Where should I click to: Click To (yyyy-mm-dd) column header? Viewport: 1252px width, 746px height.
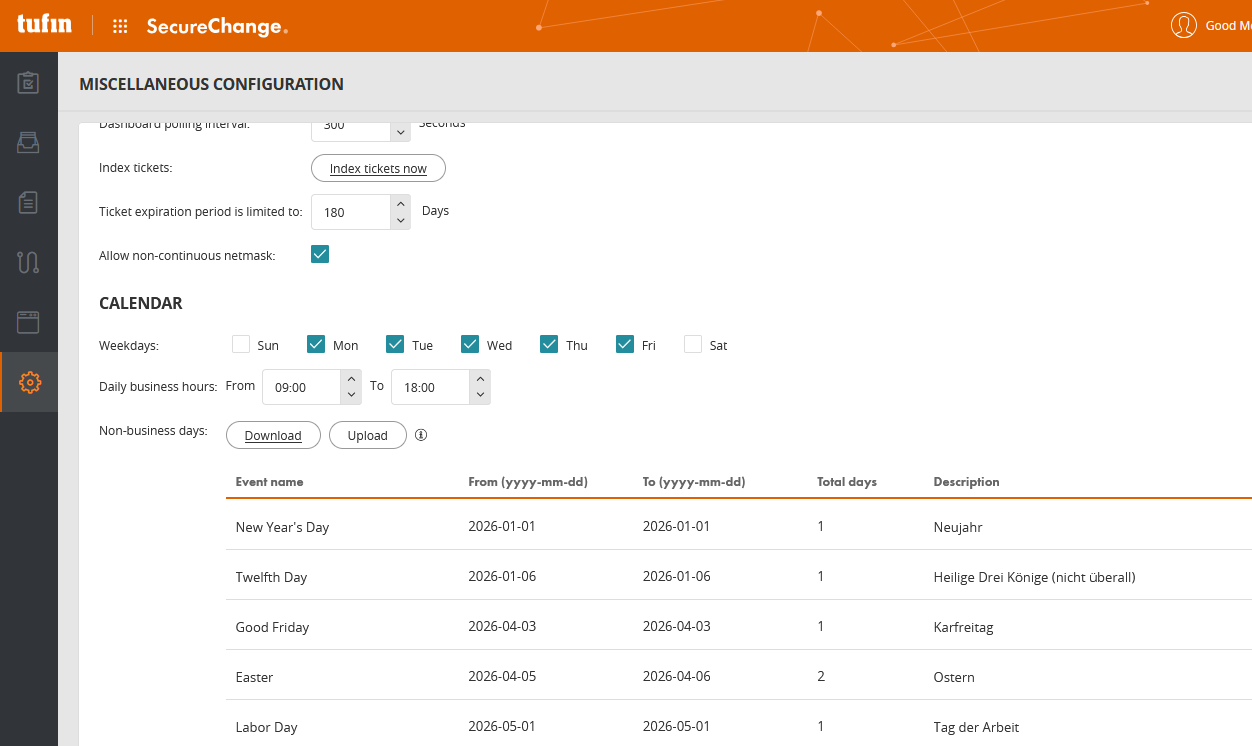pos(693,481)
